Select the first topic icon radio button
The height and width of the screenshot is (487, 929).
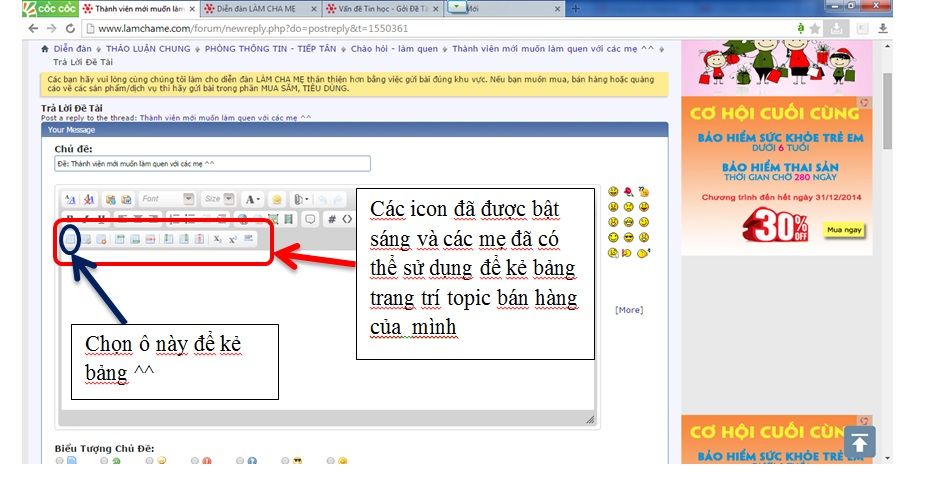click(x=59, y=462)
